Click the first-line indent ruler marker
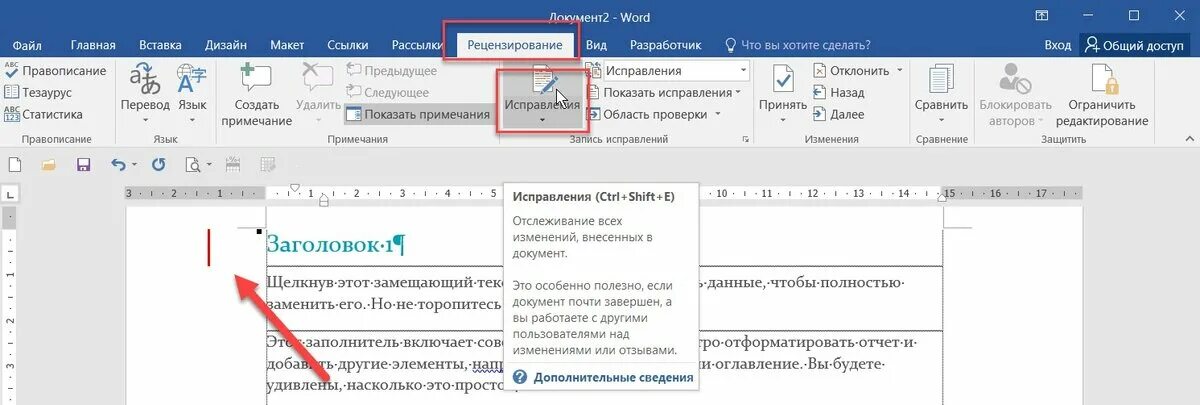Image resolution: width=1200 pixels, height=405 pixels. 294,188
